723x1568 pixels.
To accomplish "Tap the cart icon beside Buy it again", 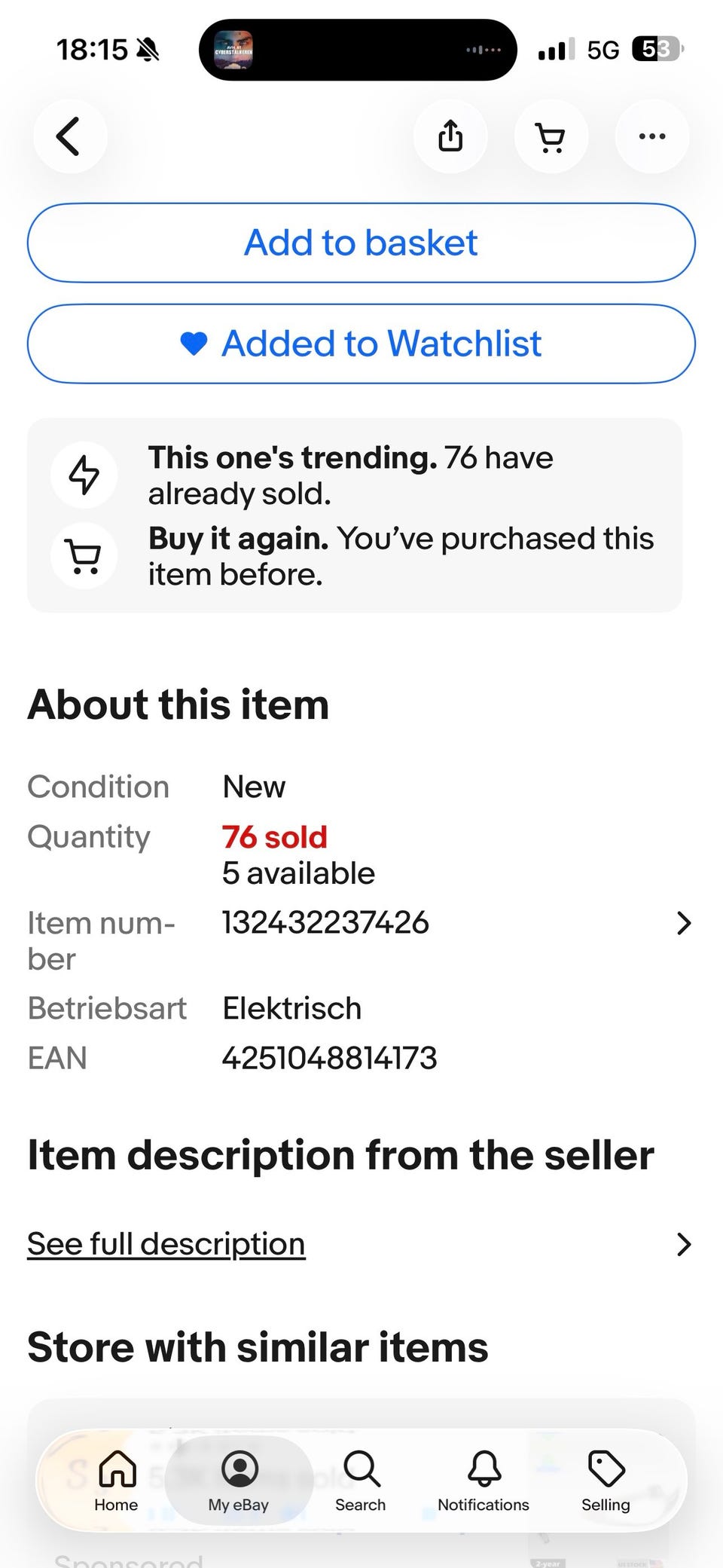I will 84,556.
